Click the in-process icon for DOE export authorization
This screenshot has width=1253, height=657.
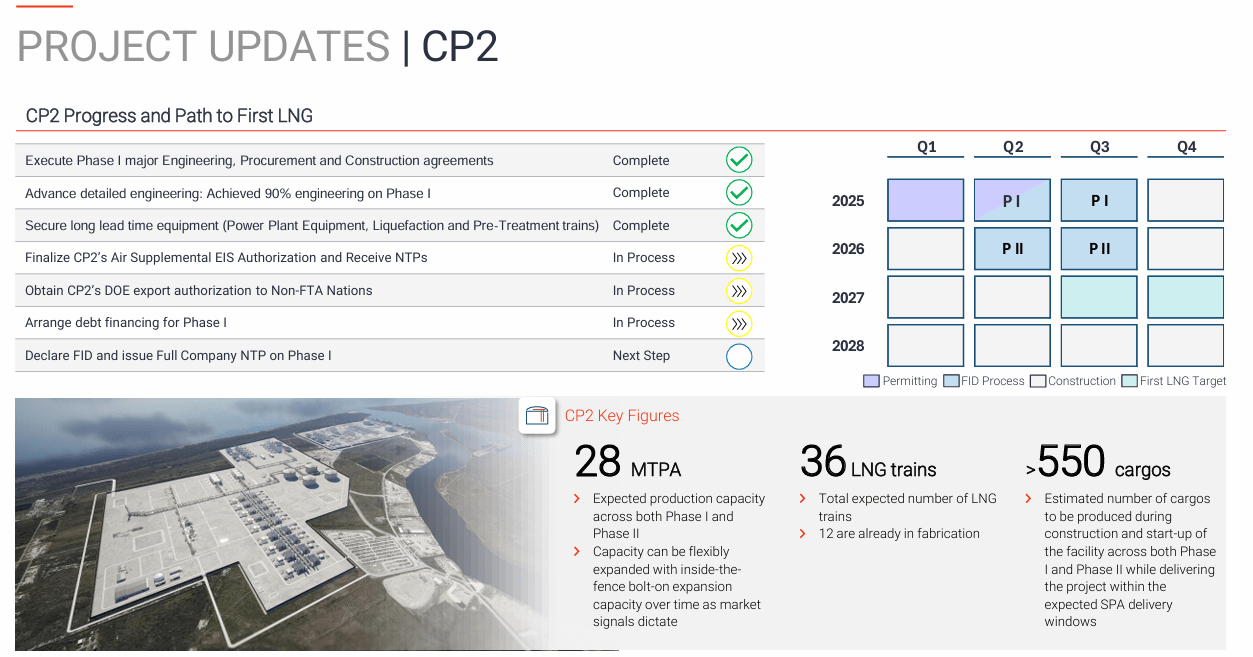[739, 290]
